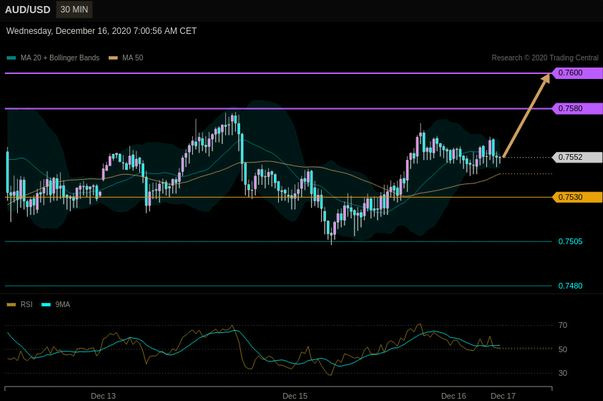Click the 9MA legend label

(x=63, y=304)
